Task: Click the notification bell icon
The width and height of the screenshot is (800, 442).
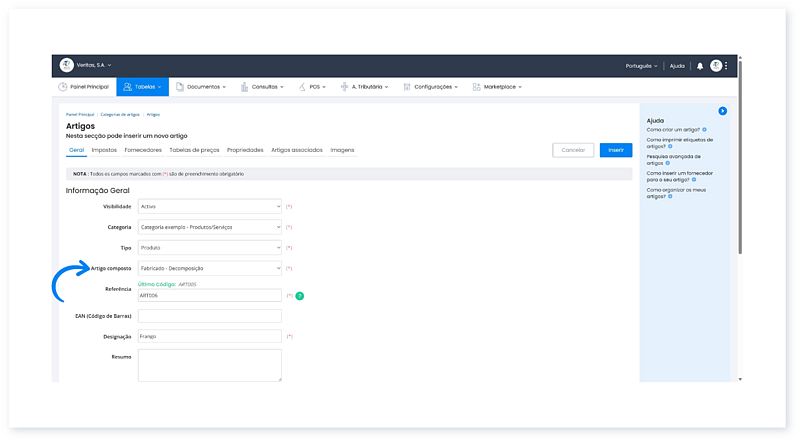Action: (700, 66)
